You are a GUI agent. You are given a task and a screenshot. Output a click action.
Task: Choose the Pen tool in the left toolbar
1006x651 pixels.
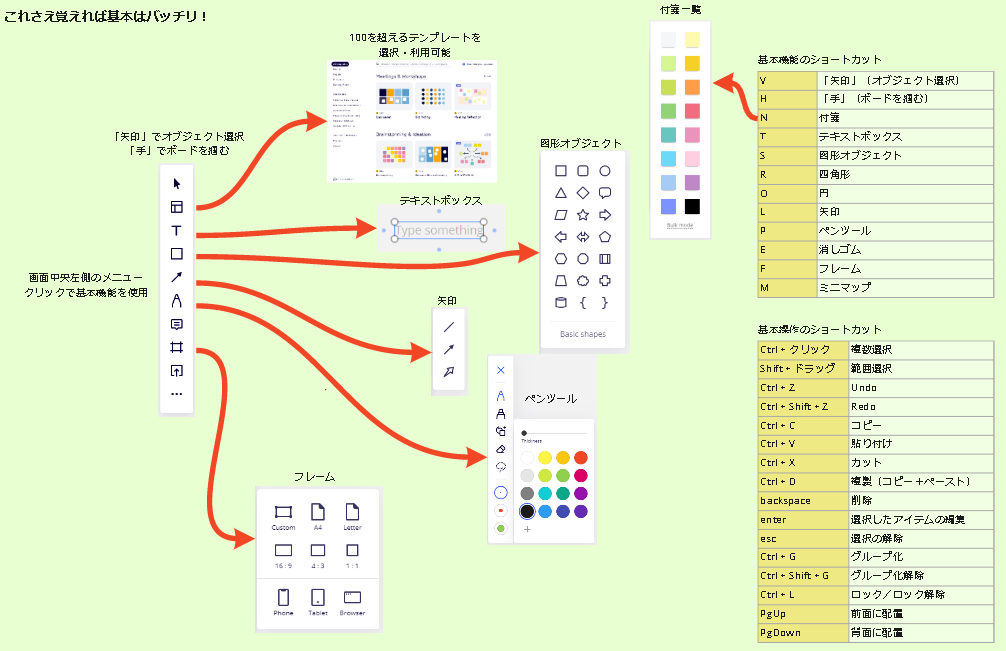click(177, 300)
